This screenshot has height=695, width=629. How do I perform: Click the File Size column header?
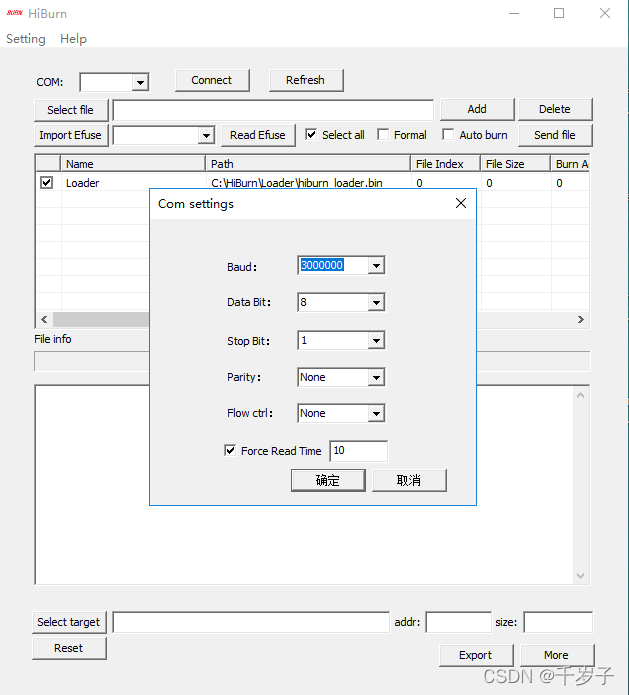516,164
